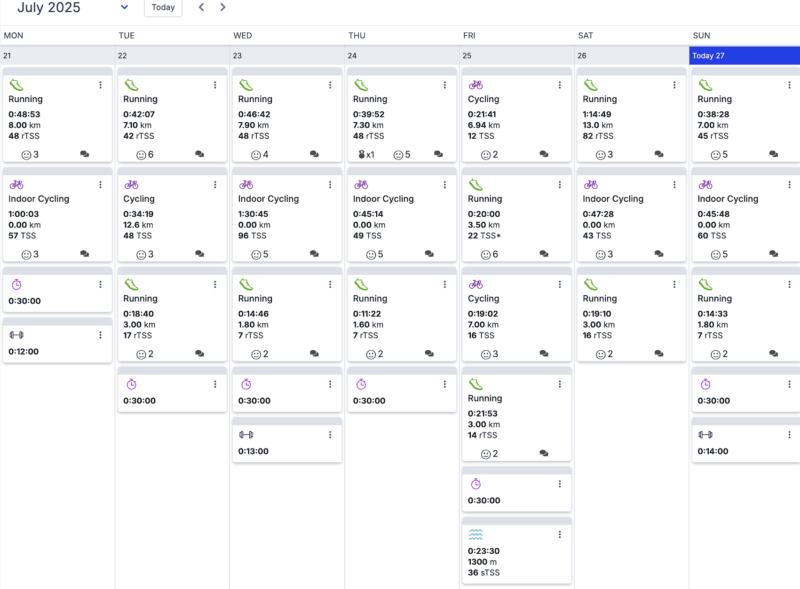Open options menu of Monday's 8.00 km run
The image size is (800, 589).
coord(101,85)
